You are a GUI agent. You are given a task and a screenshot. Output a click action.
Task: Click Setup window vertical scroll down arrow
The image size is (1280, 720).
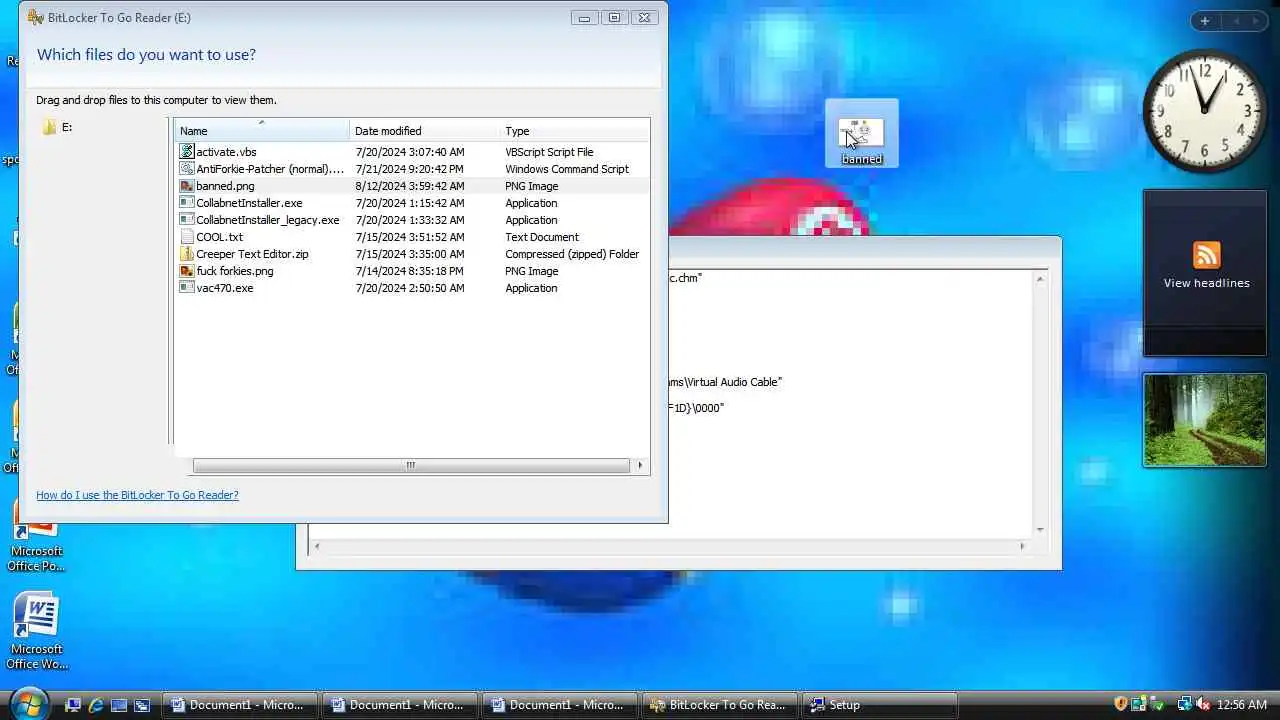tap(1040, 529)
